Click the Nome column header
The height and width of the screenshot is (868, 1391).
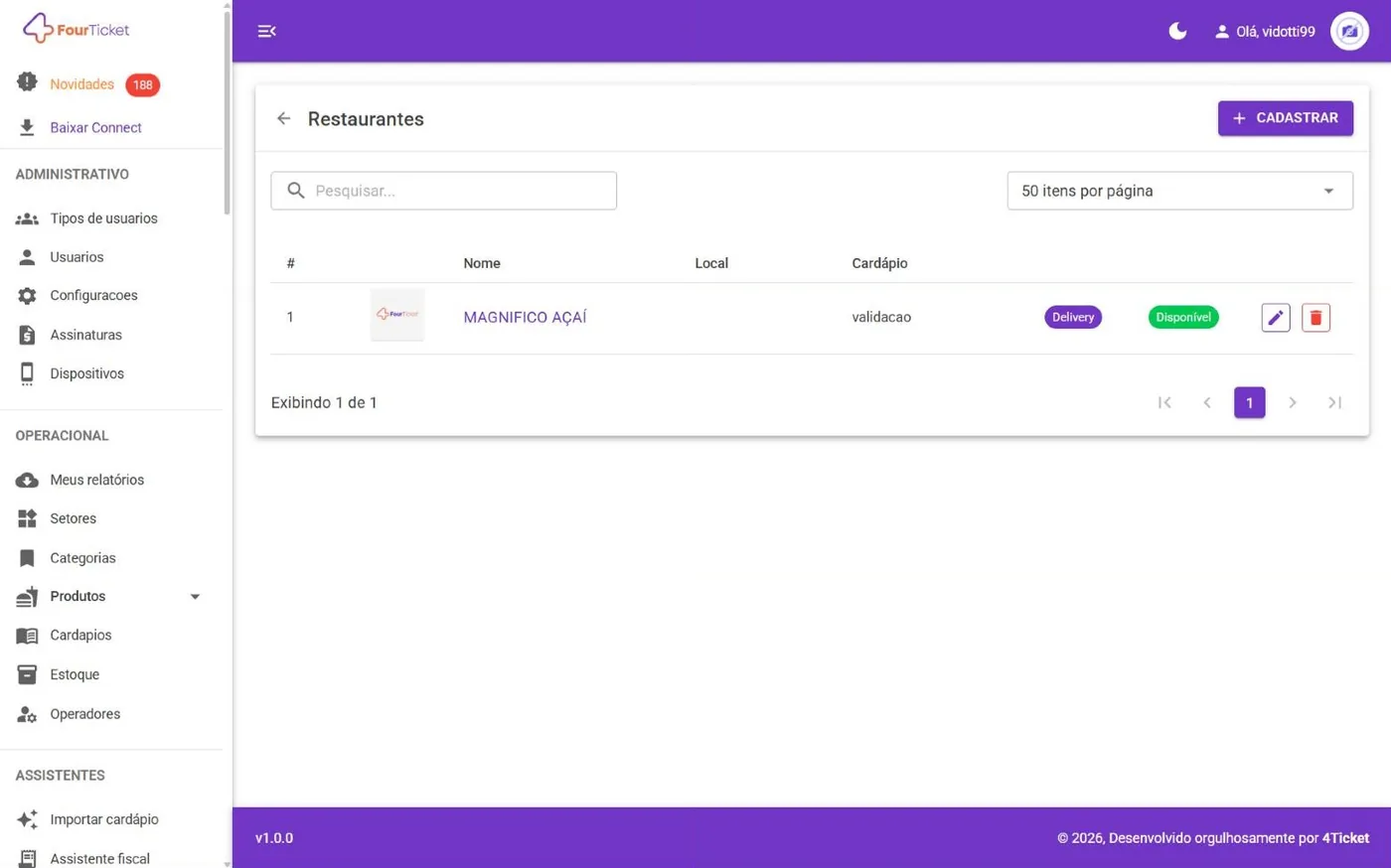pos(482,263)
